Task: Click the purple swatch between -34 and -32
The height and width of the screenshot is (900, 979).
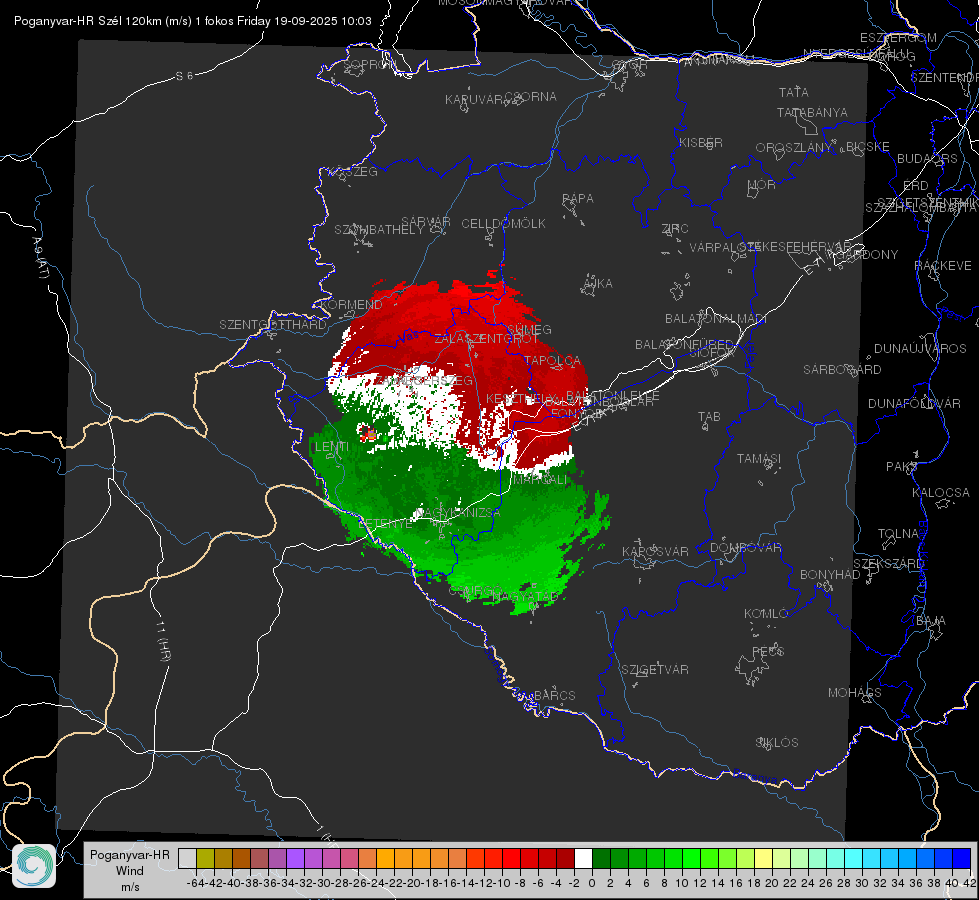Action: [295, 858]
